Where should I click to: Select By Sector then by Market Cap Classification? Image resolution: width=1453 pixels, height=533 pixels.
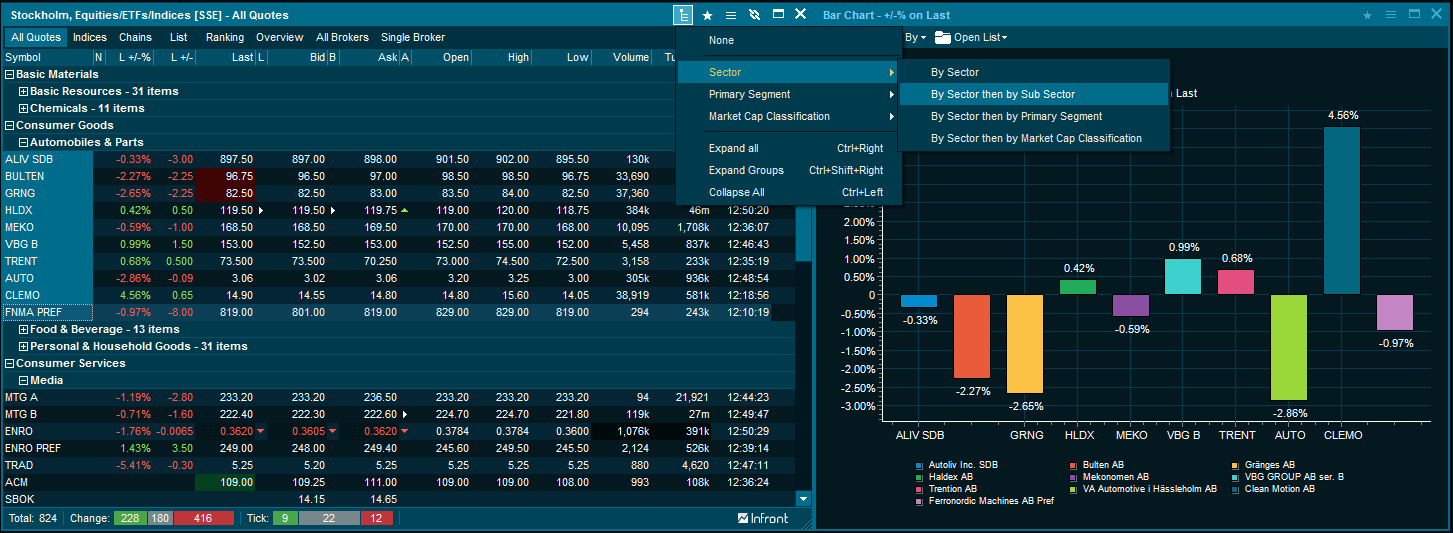tap(1034, 138)
